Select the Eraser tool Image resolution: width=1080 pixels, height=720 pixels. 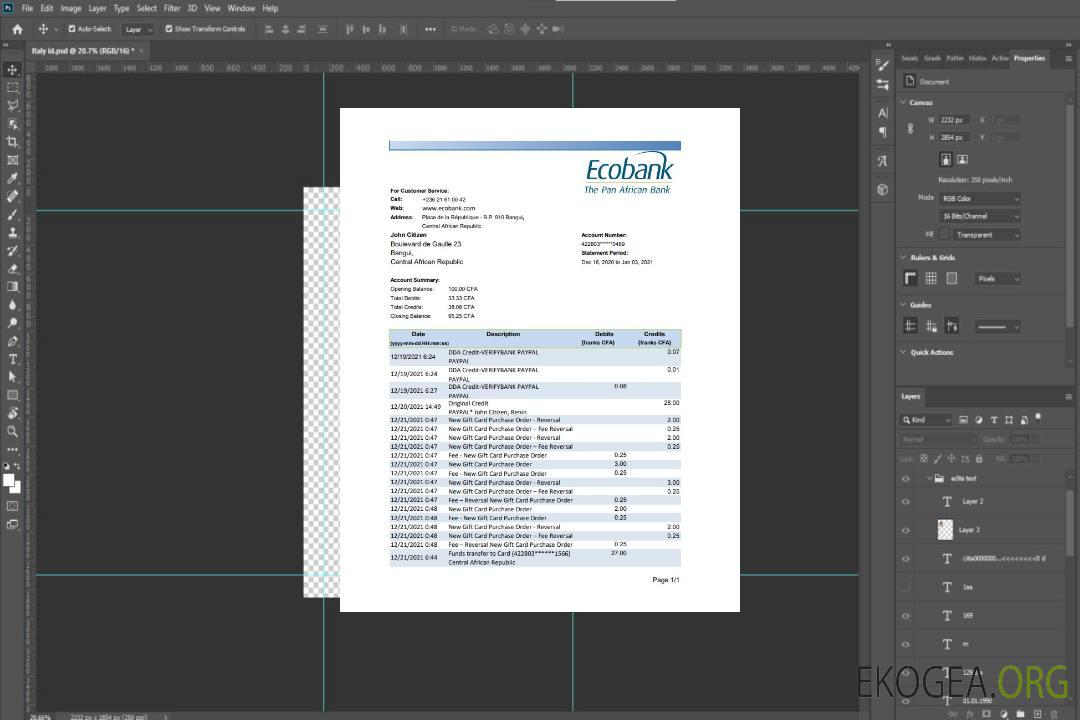pos(12,269)
